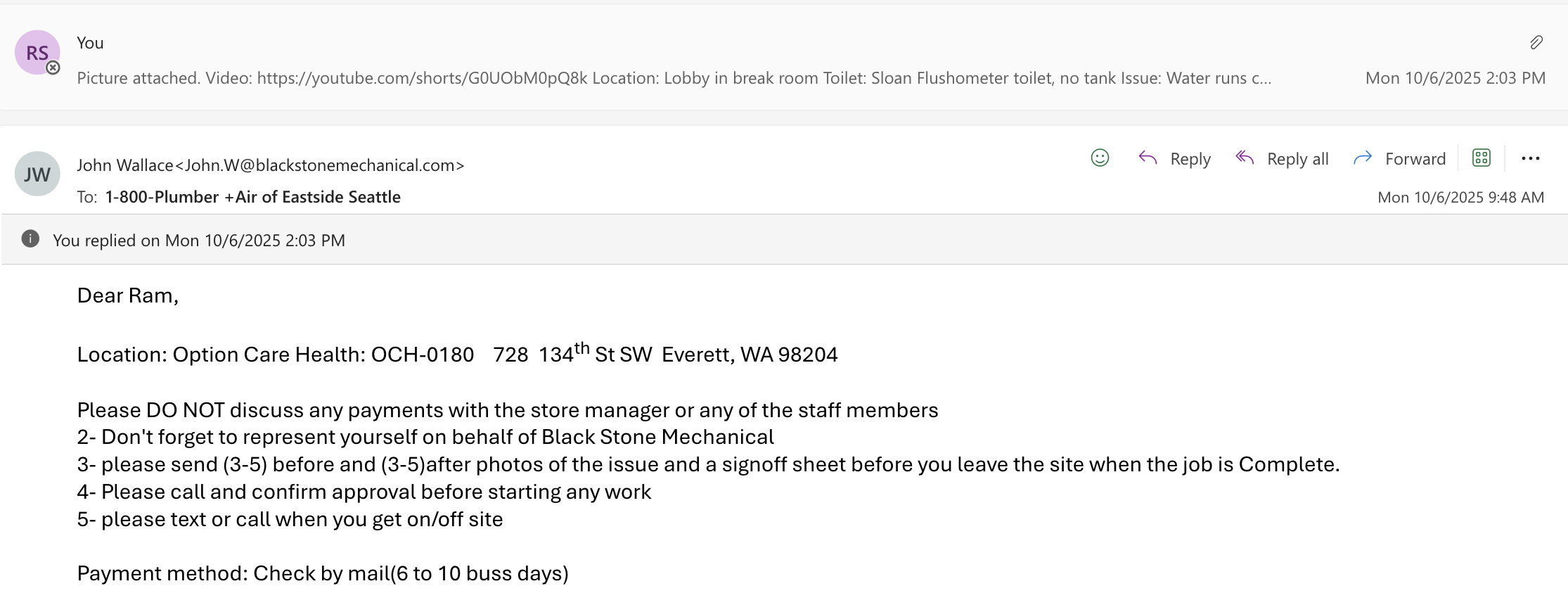Click the info icon beside "You replied"

[x=30, y=239]
